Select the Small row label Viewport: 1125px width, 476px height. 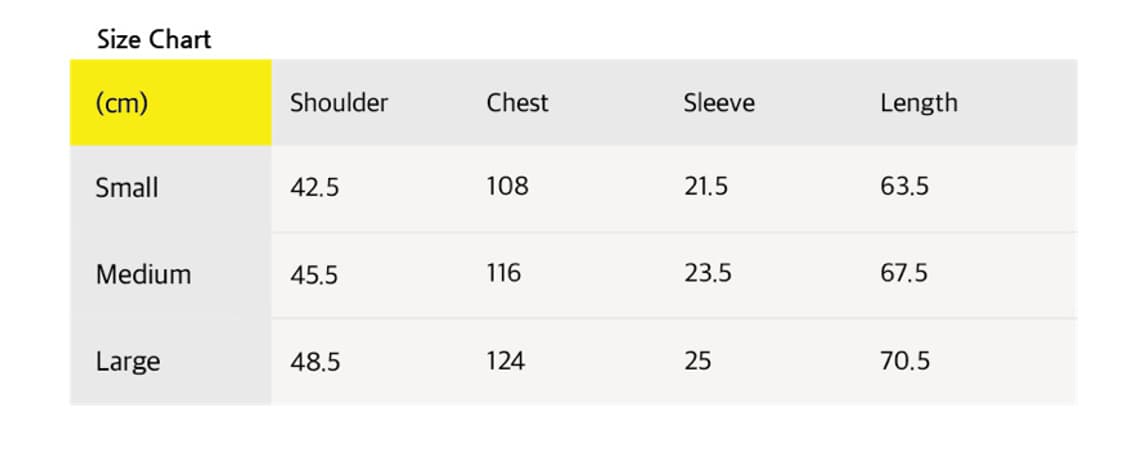(x=127, y=188)
